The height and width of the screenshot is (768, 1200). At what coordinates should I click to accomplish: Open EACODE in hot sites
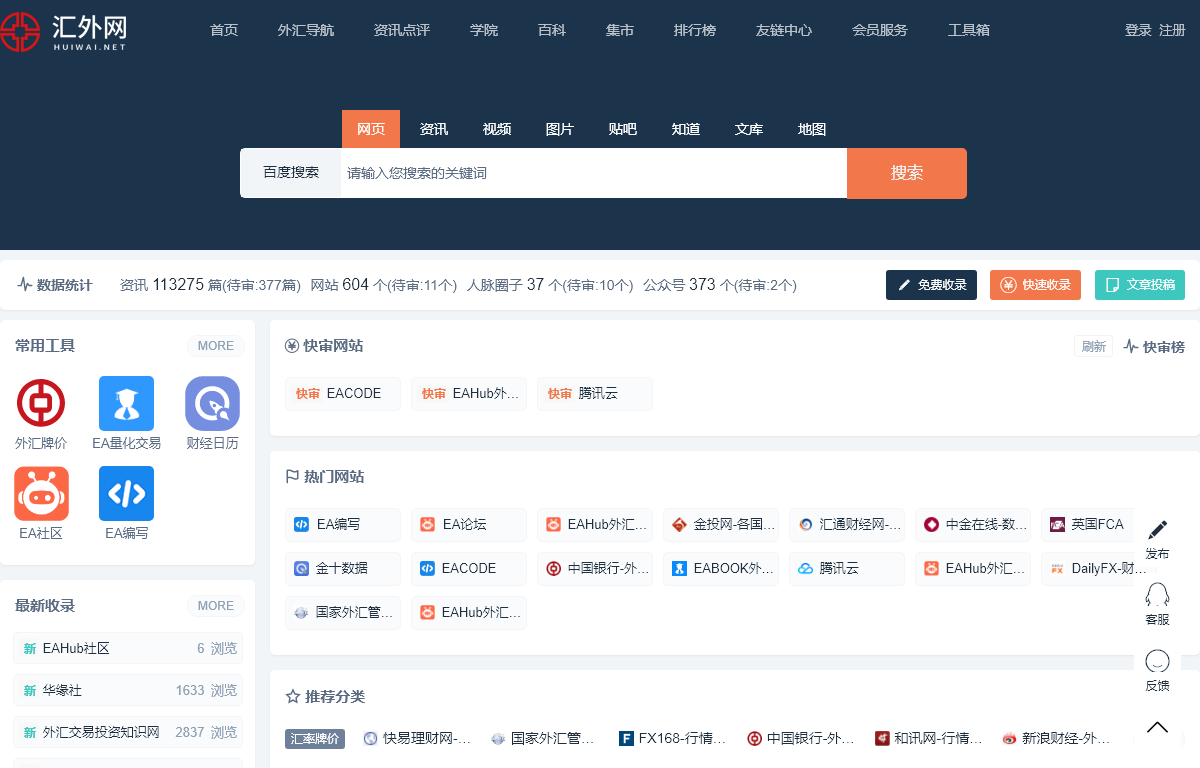pos(469,568)
